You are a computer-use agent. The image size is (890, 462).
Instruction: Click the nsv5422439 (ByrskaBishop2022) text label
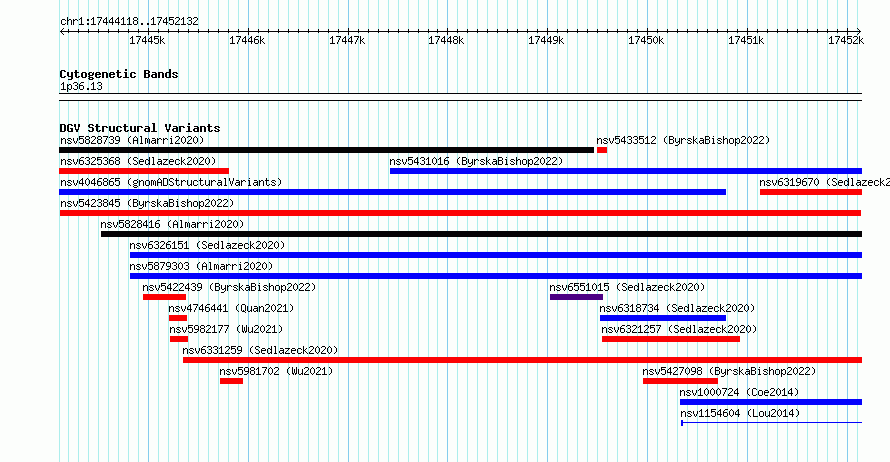pos(229,287)
